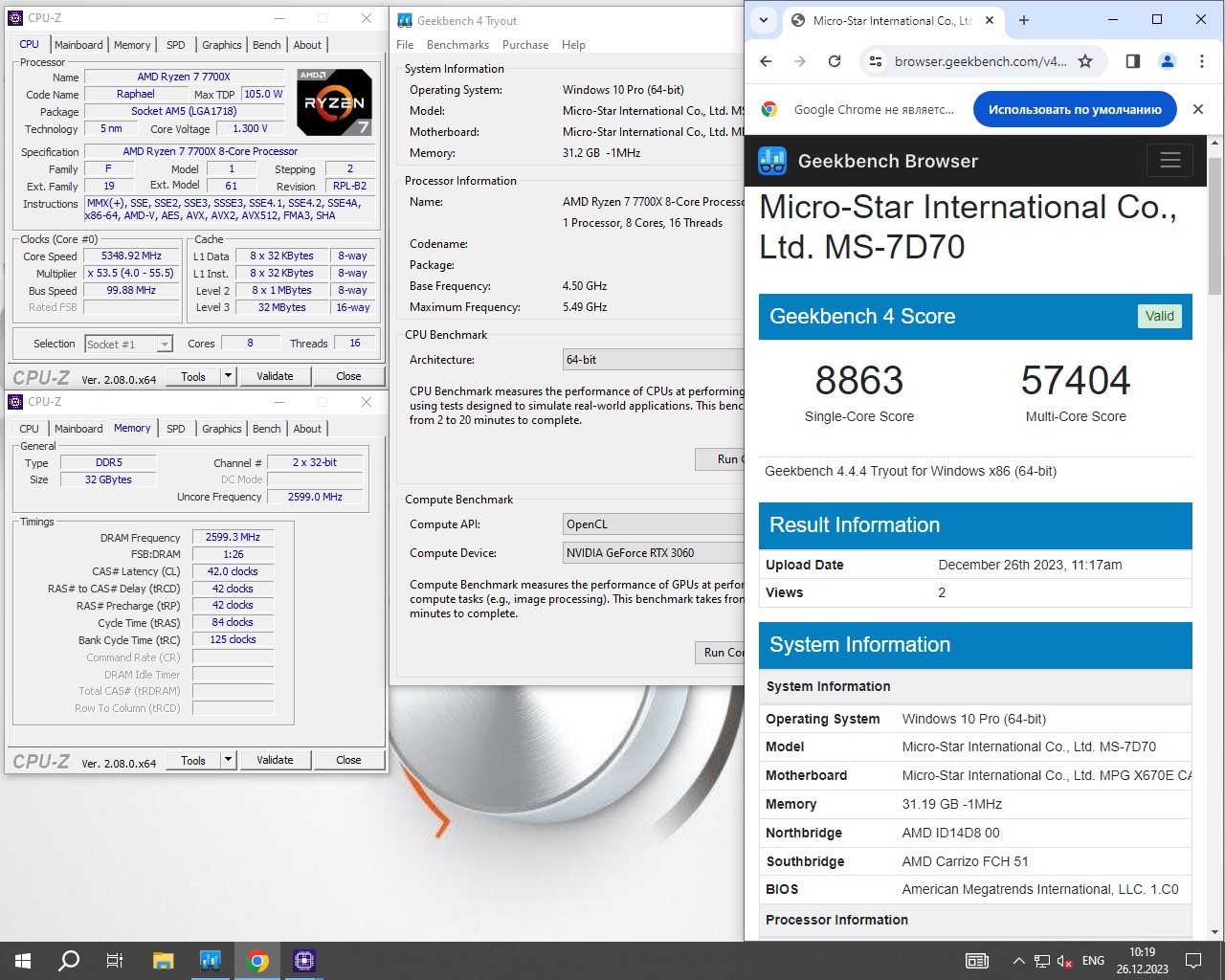Open the volume icon in system tray
The width and height of the screenshot is (1225, 980).
tap(1064, 961)
